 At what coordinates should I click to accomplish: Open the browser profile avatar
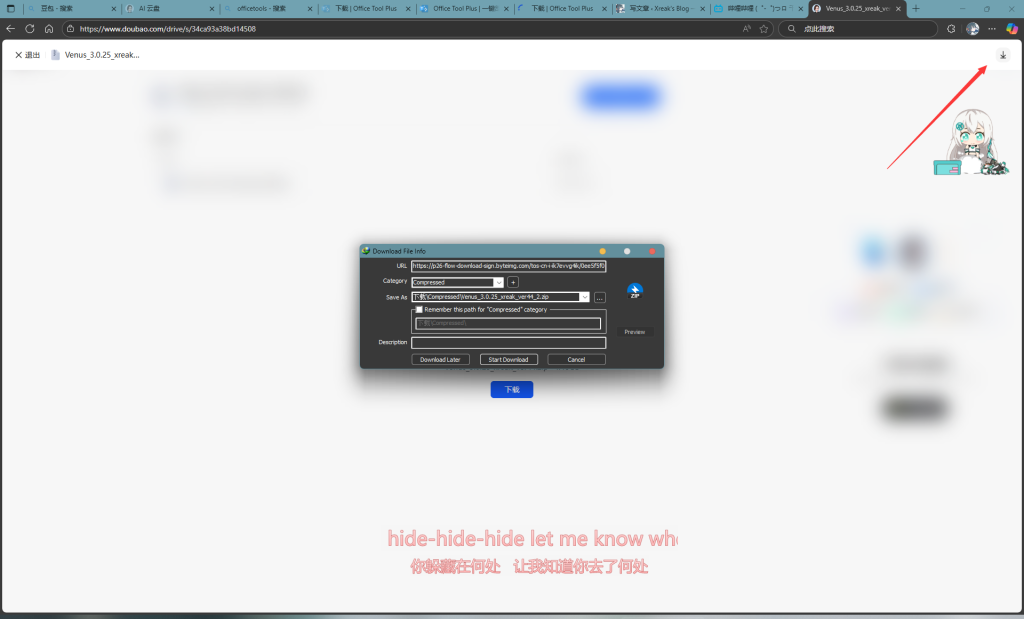pyautogui.click(x=972, y=29)
